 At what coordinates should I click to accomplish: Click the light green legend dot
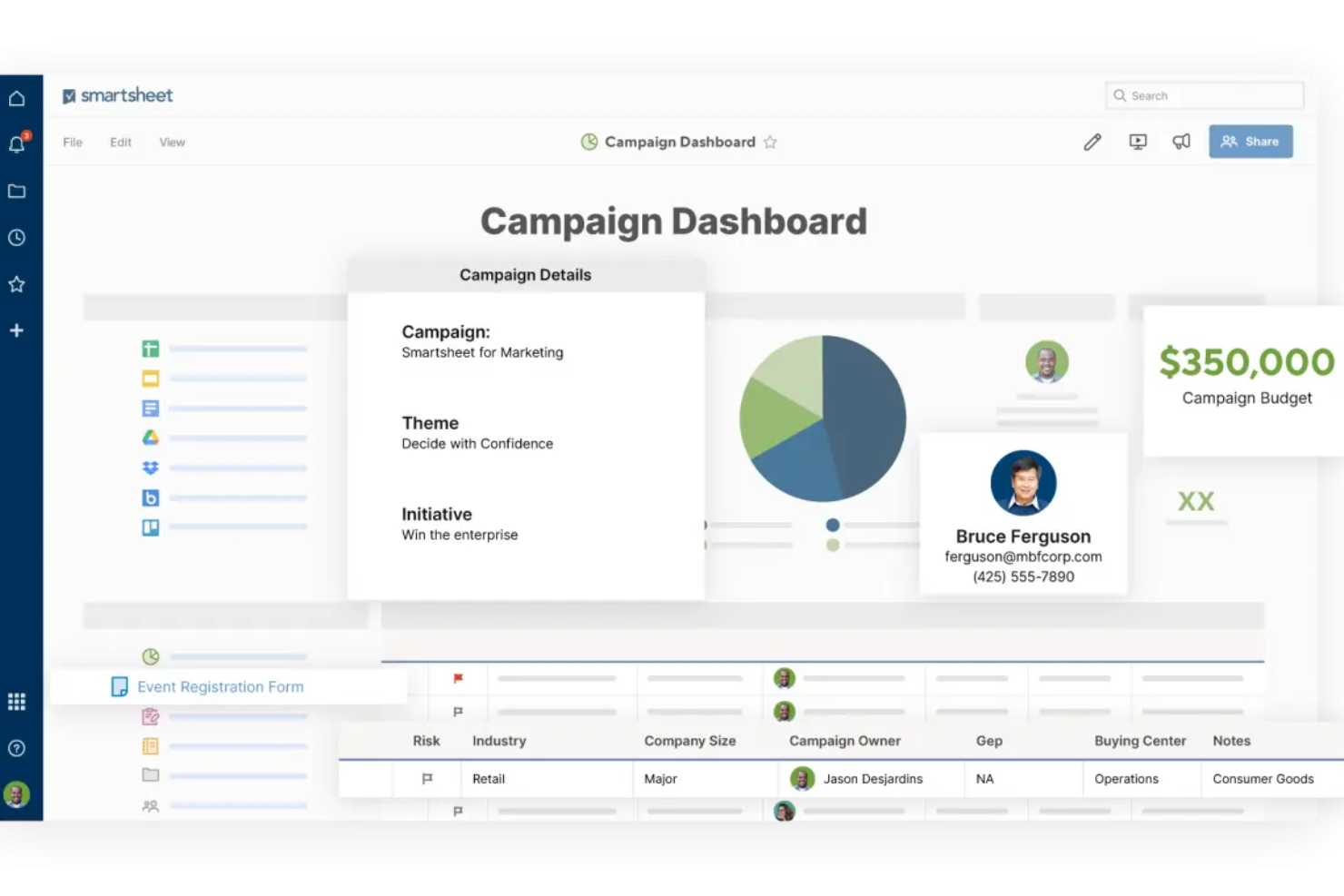pyautogui.click(x=833, y=546)
